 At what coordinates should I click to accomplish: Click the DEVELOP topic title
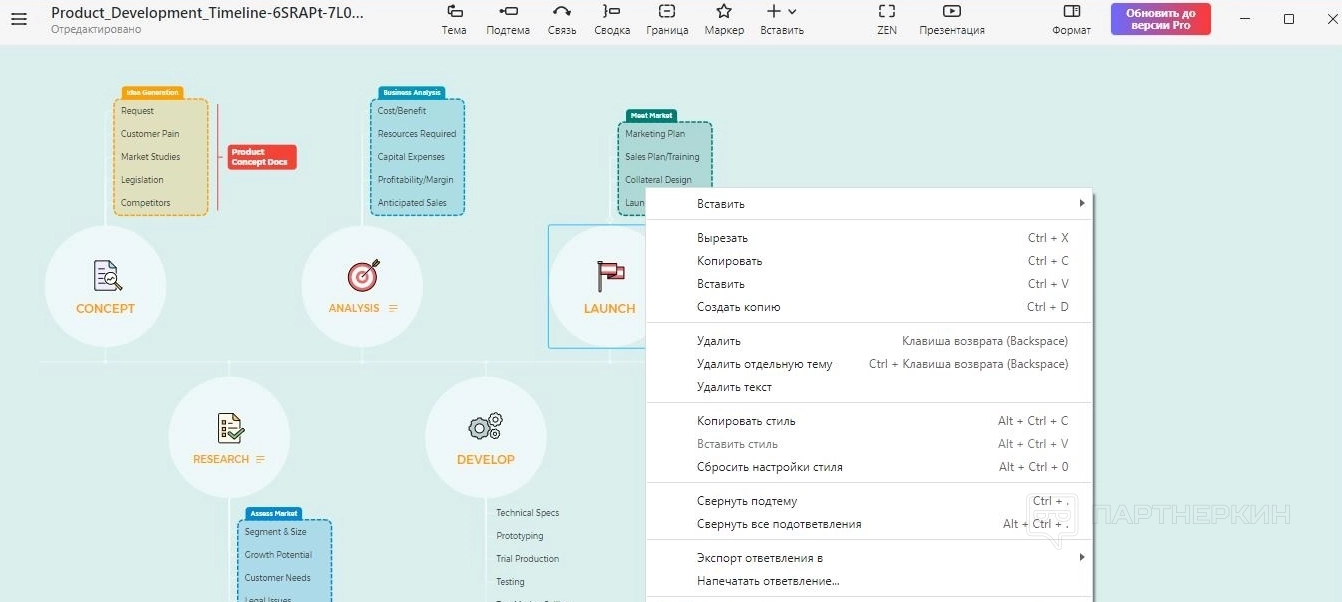(486, 459)
